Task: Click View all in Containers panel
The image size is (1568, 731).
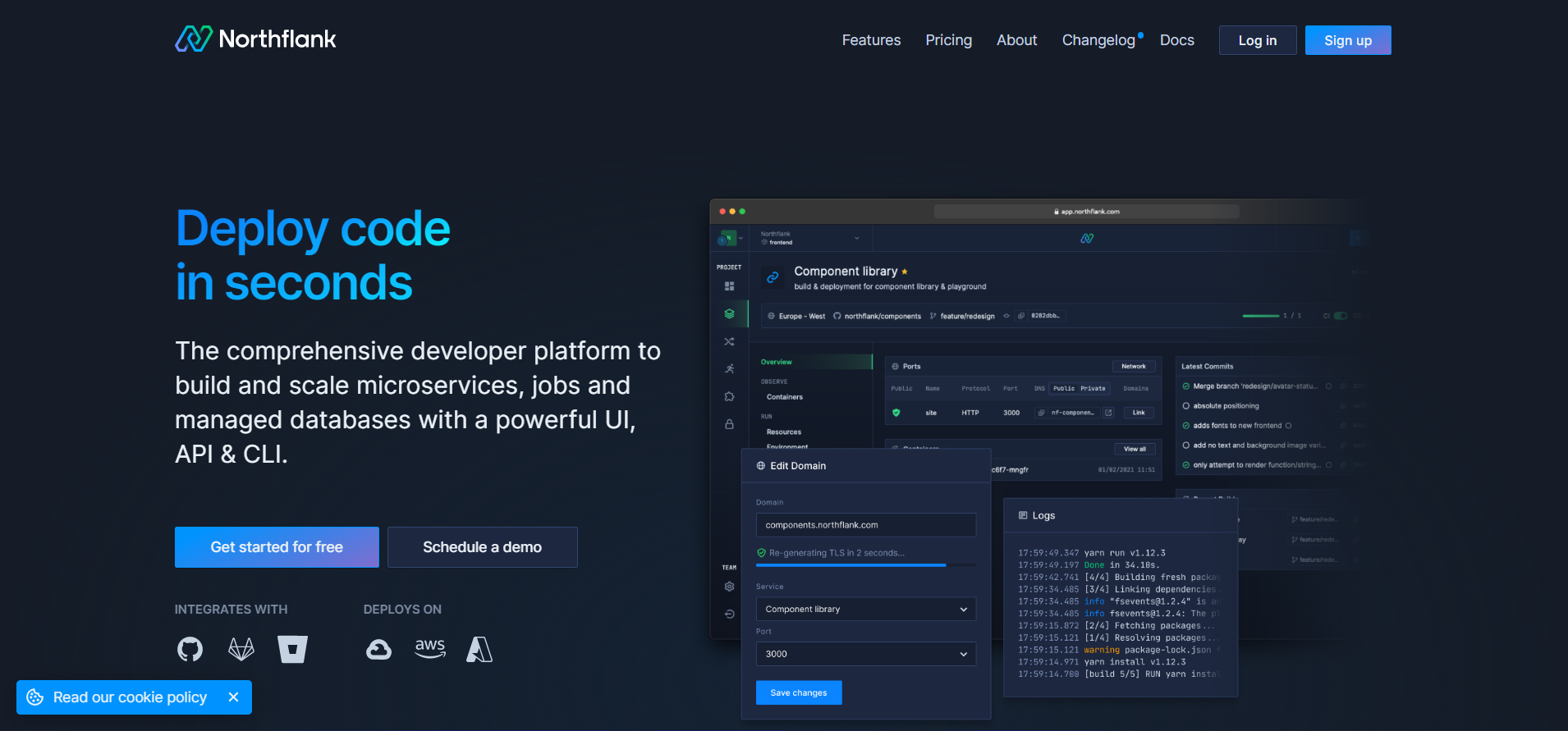Action: (1135, 449)
